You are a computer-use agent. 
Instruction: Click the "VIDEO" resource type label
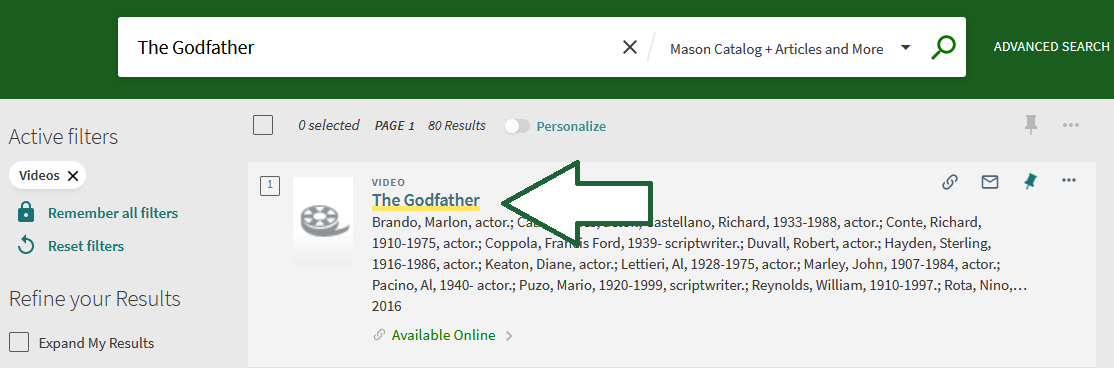coord(389,183)
